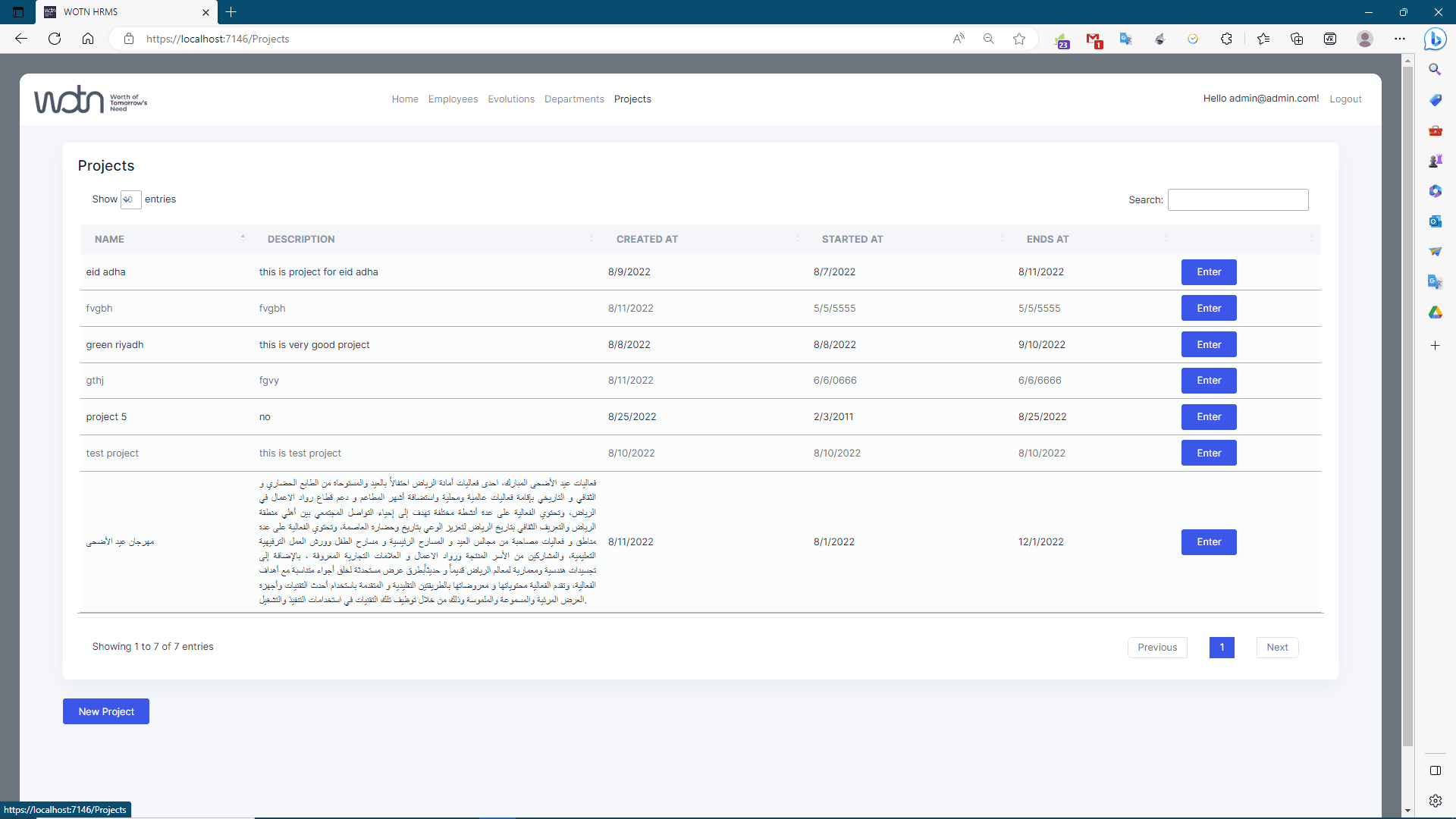Sort table by DESCRIPTION column
Screen dimensions: 1456x819
427,239
